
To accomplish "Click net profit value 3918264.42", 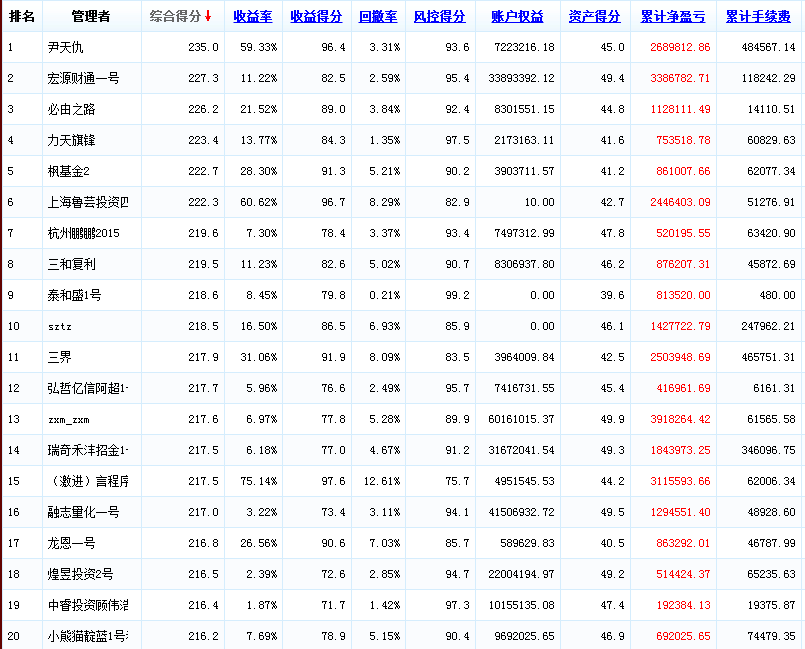I will (x=680, y=419).
